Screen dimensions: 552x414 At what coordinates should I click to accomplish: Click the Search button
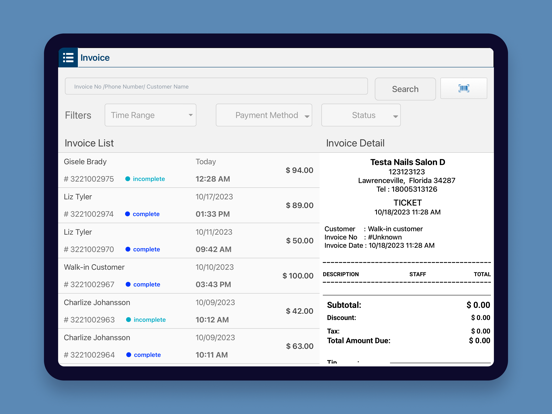tap(405, 89)
